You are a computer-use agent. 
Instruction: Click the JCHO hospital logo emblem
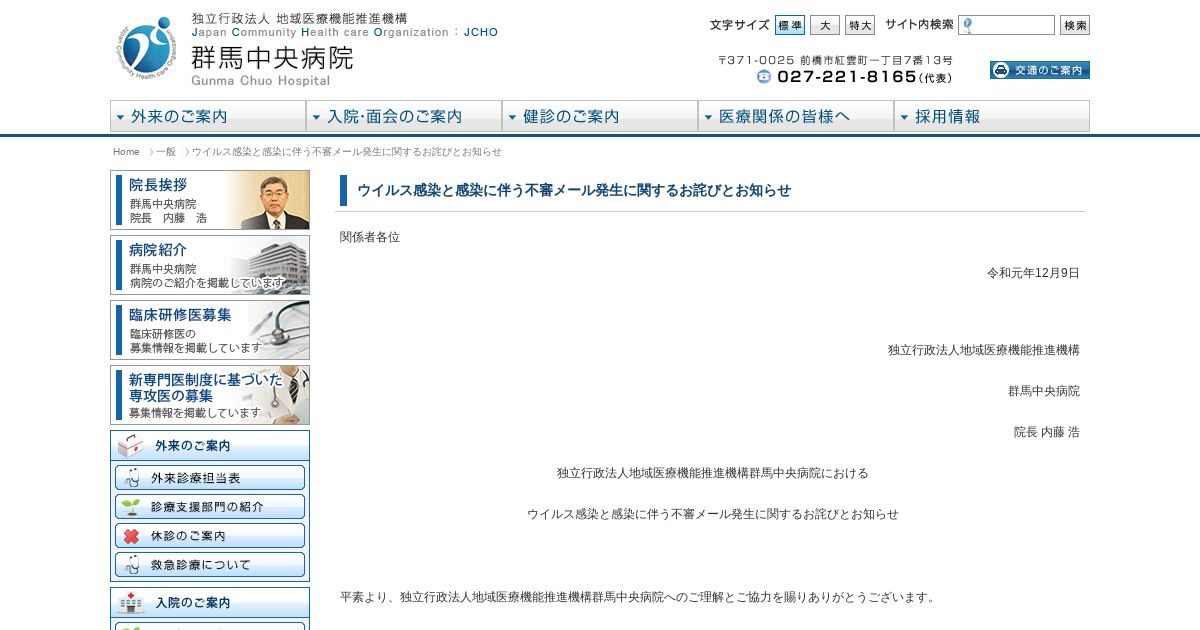pyautogui.click(x=149, y=48)
